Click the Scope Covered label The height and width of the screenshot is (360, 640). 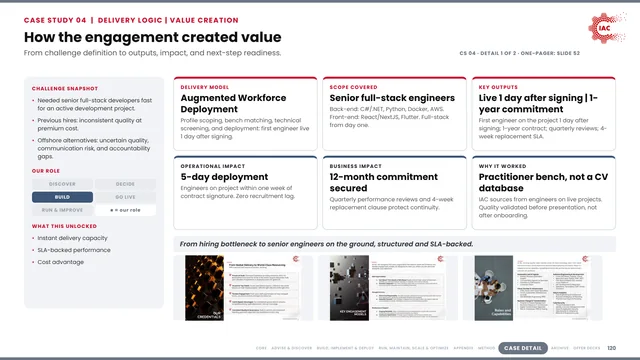click(353, 87)
